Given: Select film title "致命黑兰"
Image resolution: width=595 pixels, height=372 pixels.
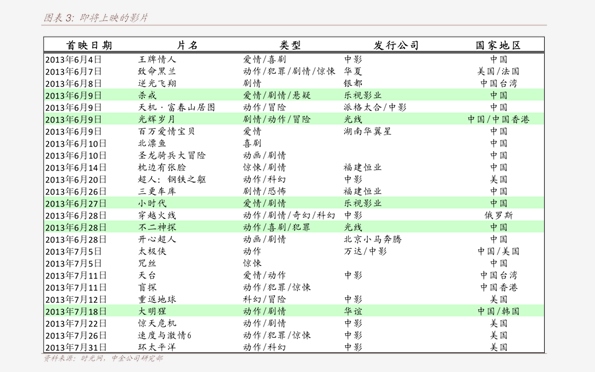Looking at the screenshot, I should pyautogui.click(x=157, y=71).
